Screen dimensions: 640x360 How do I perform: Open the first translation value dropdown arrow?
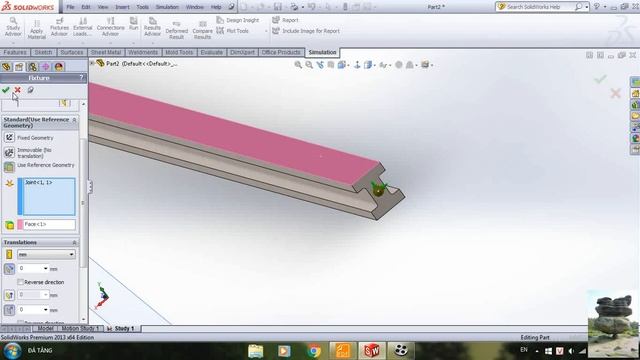click(45, 269)
